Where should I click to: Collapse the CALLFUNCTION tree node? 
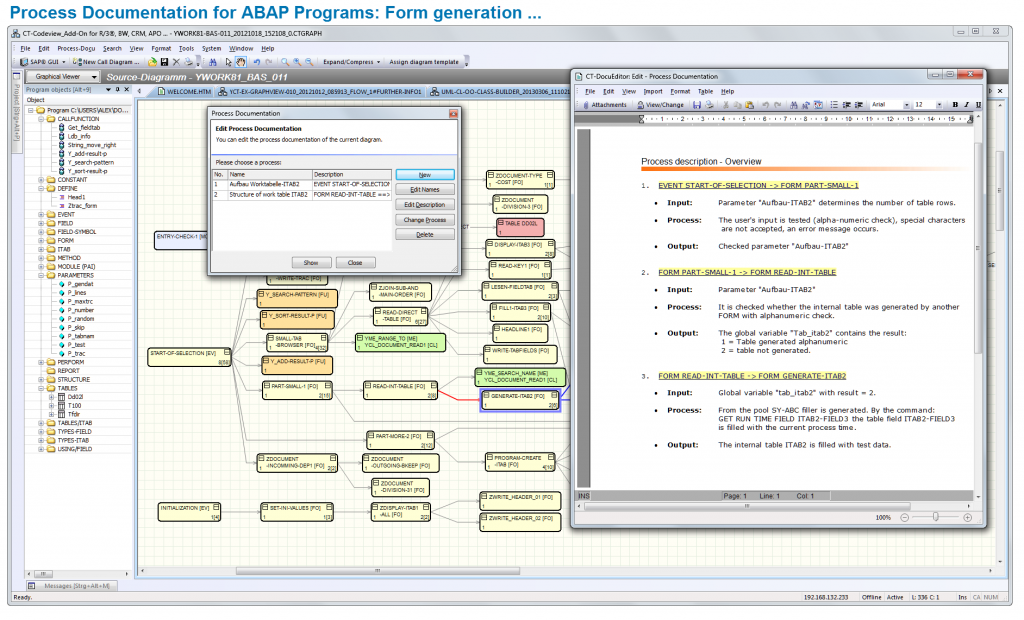[40, 119]
